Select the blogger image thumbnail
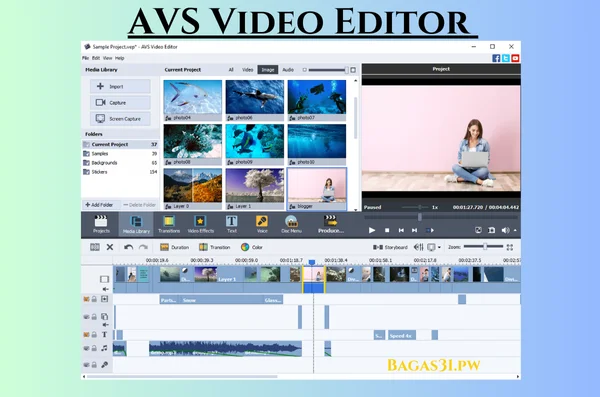This screenshot has height=397, width=600. pyautogui.click(x=317, y=189)
